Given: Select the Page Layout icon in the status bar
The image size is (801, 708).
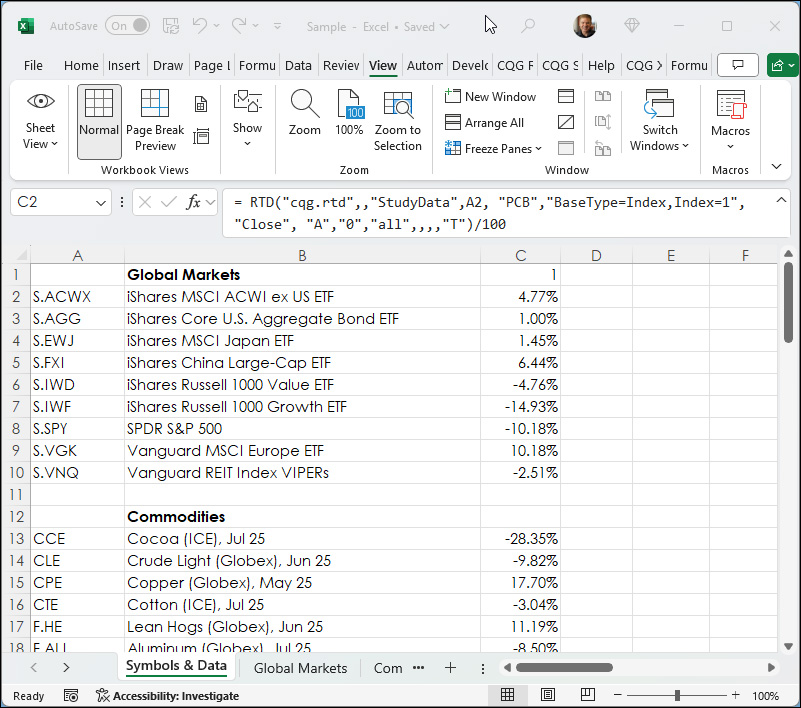Looking at the screenshot, I should [x=548, y=695].
